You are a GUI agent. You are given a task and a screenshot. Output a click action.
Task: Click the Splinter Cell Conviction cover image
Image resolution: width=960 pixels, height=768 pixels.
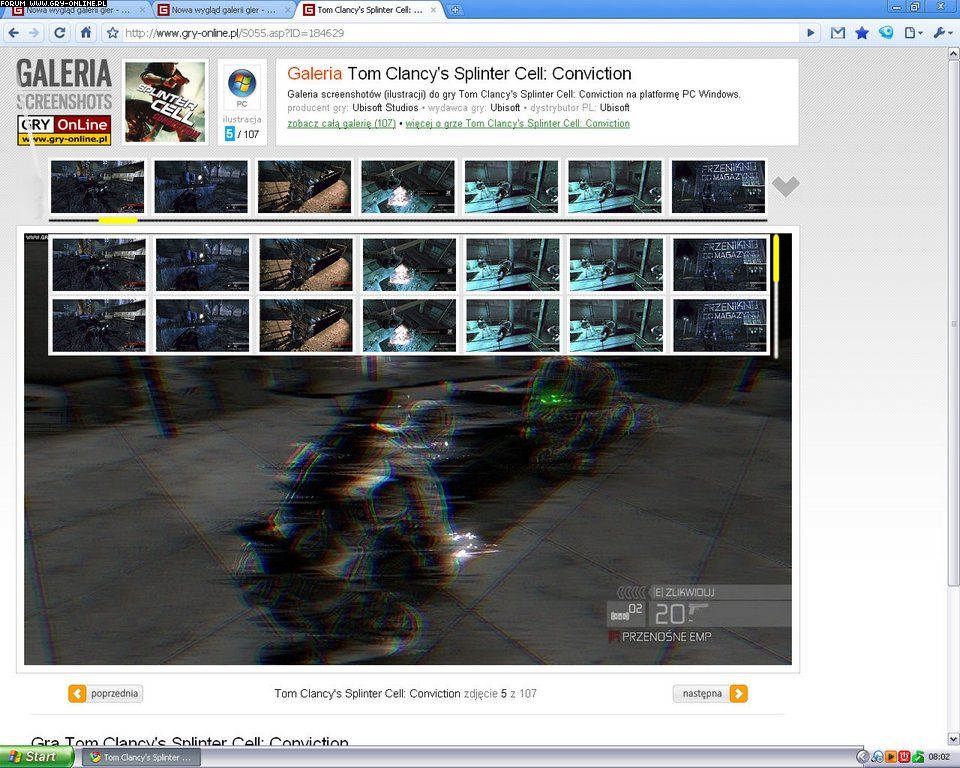(165, 102)
